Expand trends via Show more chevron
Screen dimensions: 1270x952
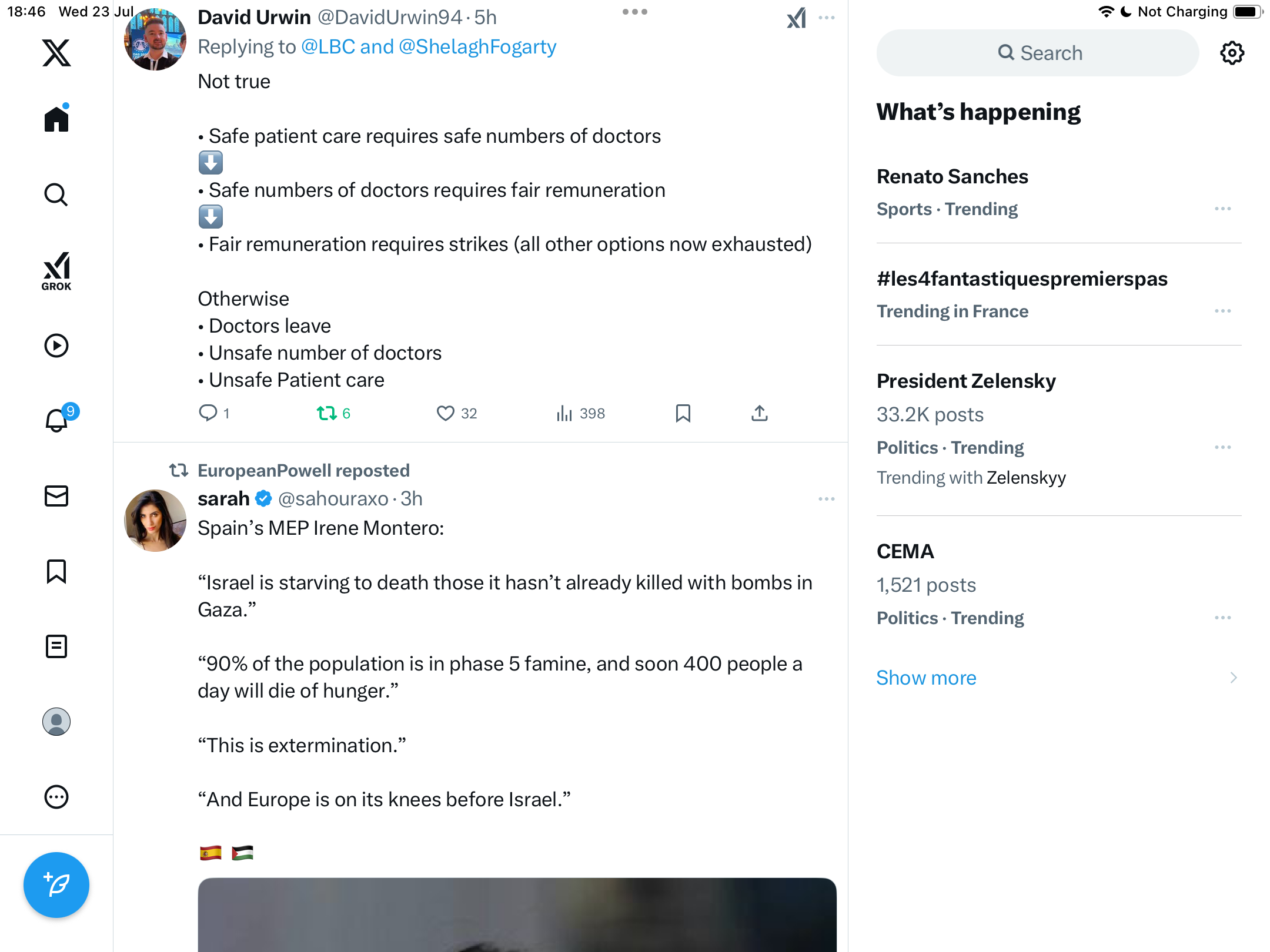[1234, 678]
